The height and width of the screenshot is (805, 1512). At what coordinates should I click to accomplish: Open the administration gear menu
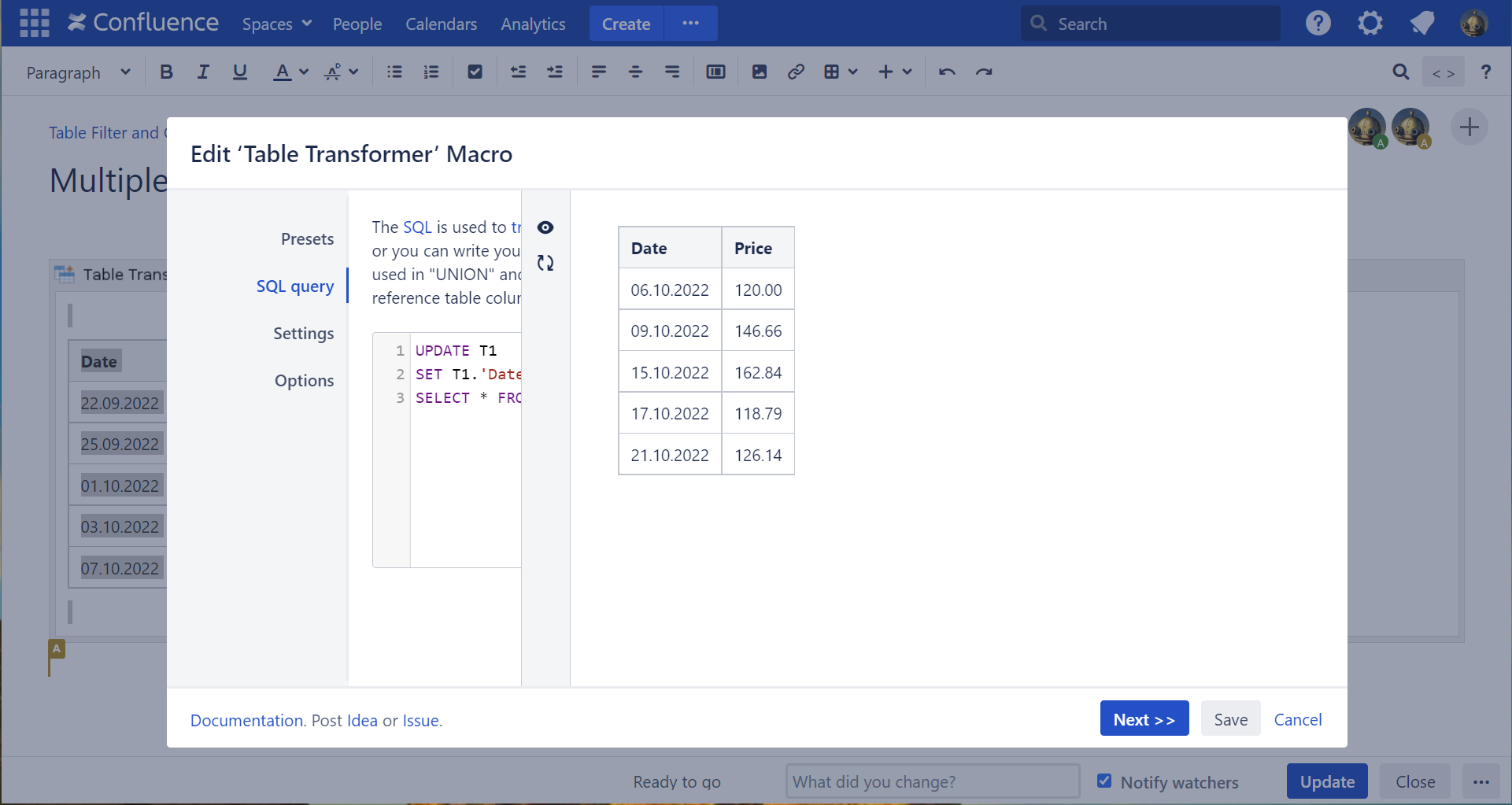(x=1370, y=24)
